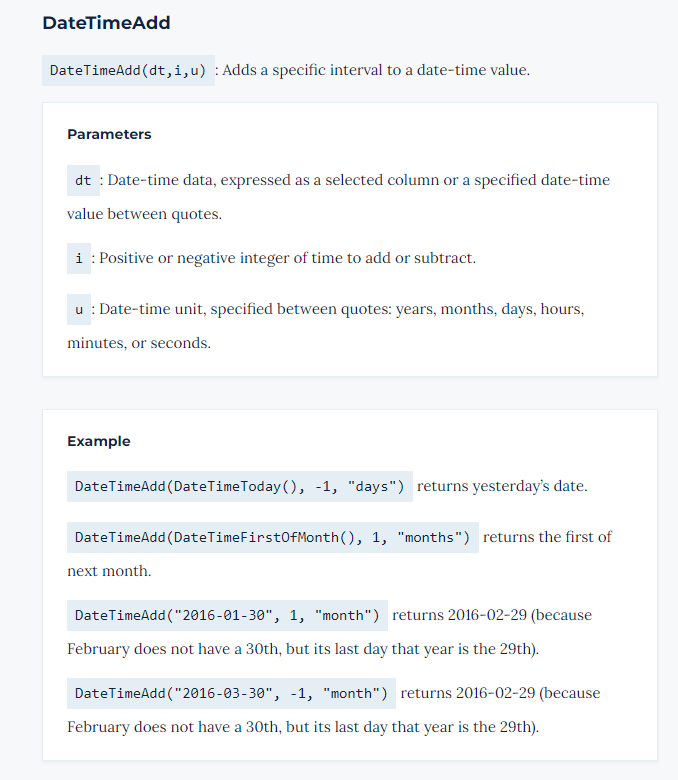
Task: Click the DateTimeAdd(dt,i,u) syntax code snippet
Action: pyautogui.click(x=128, y=71)
